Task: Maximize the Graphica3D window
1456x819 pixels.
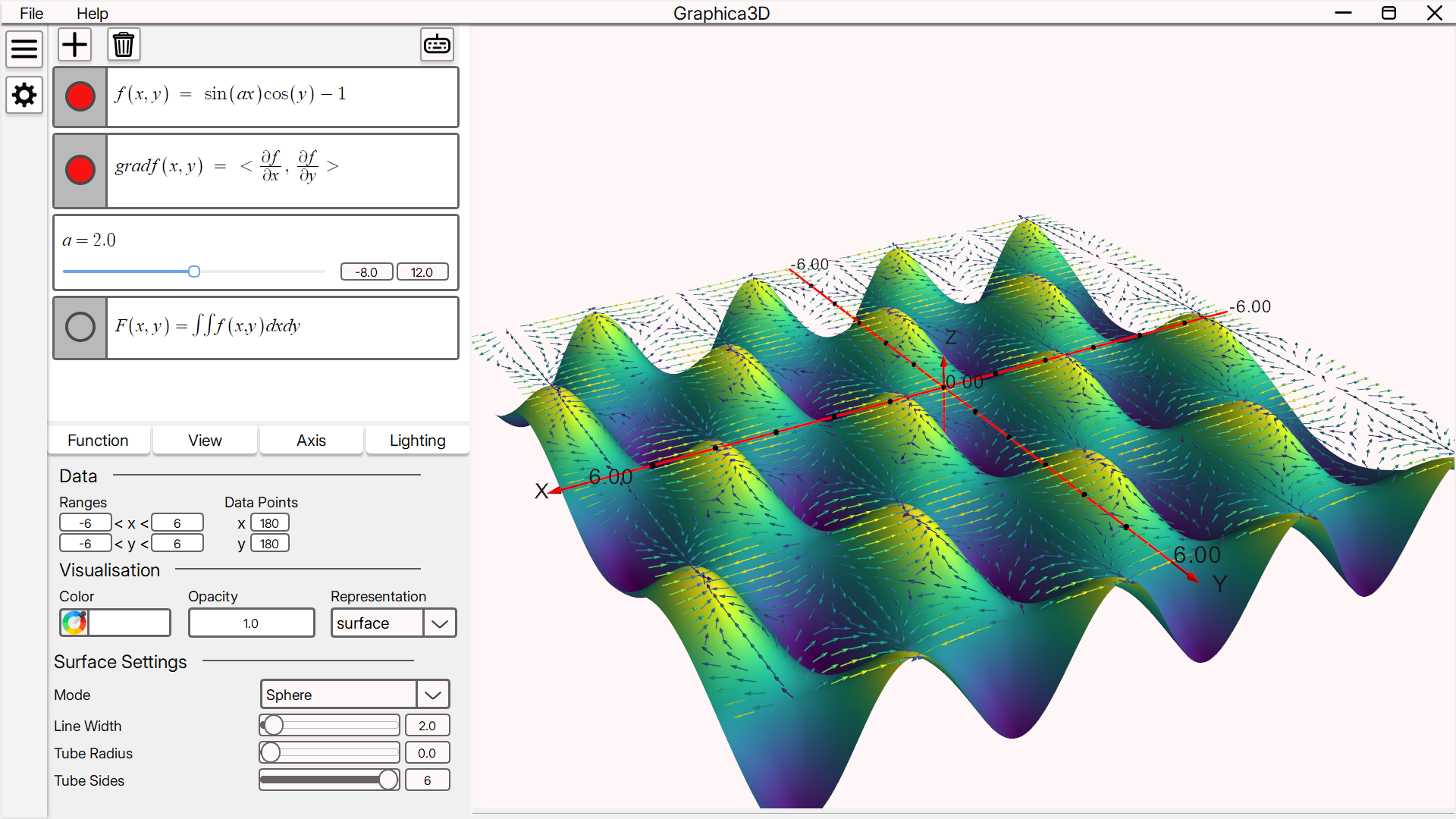Action: 1389,13
